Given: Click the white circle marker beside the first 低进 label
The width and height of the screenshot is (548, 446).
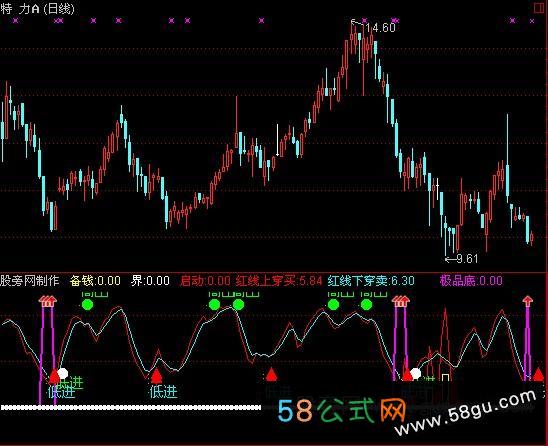Looking at the screenshot, I should pyautogui.click(x=63, y=373).
